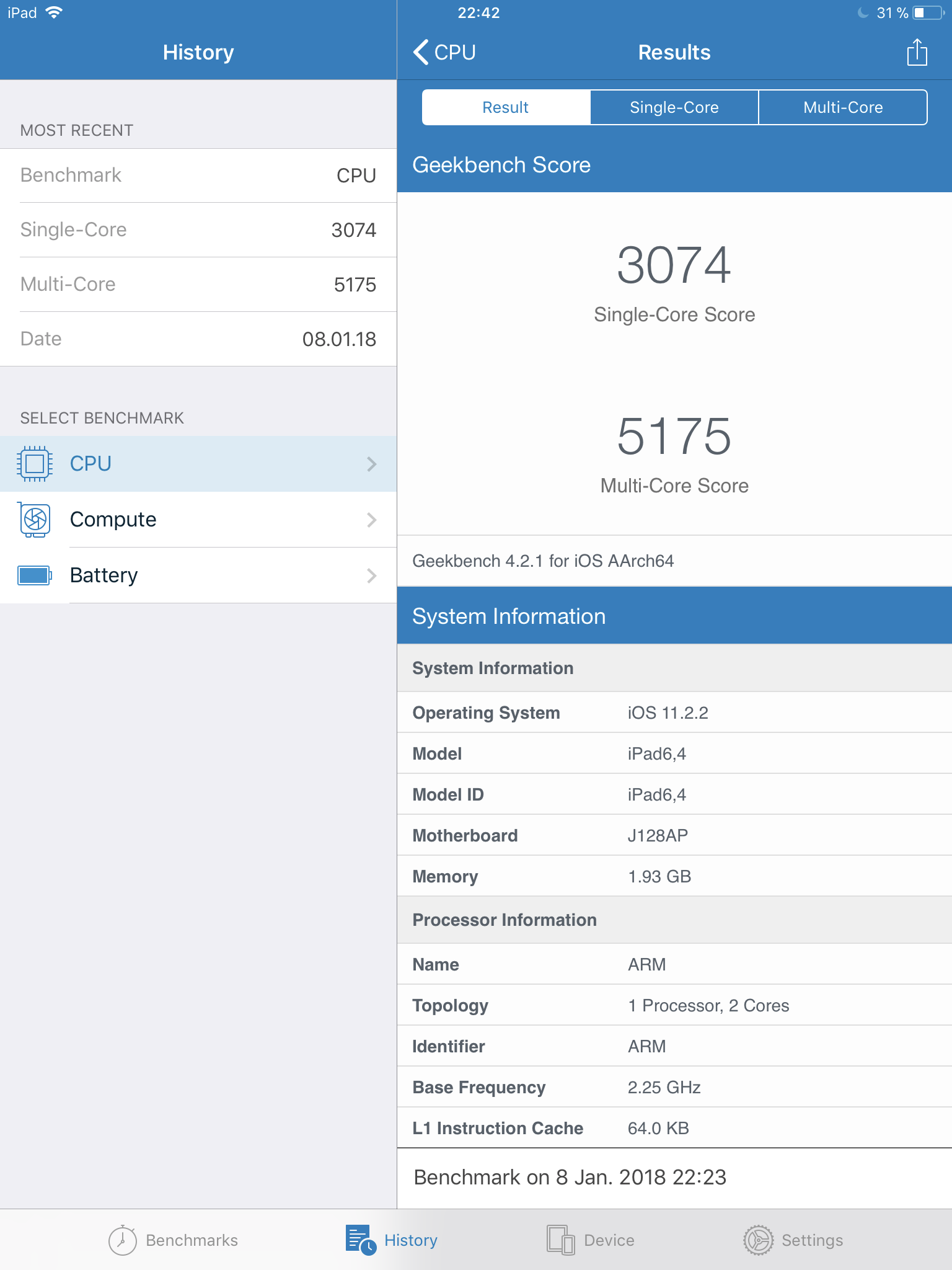Tap the 3074 single-core score
This screenshot has height=1270, width=952.
point(674,265)
